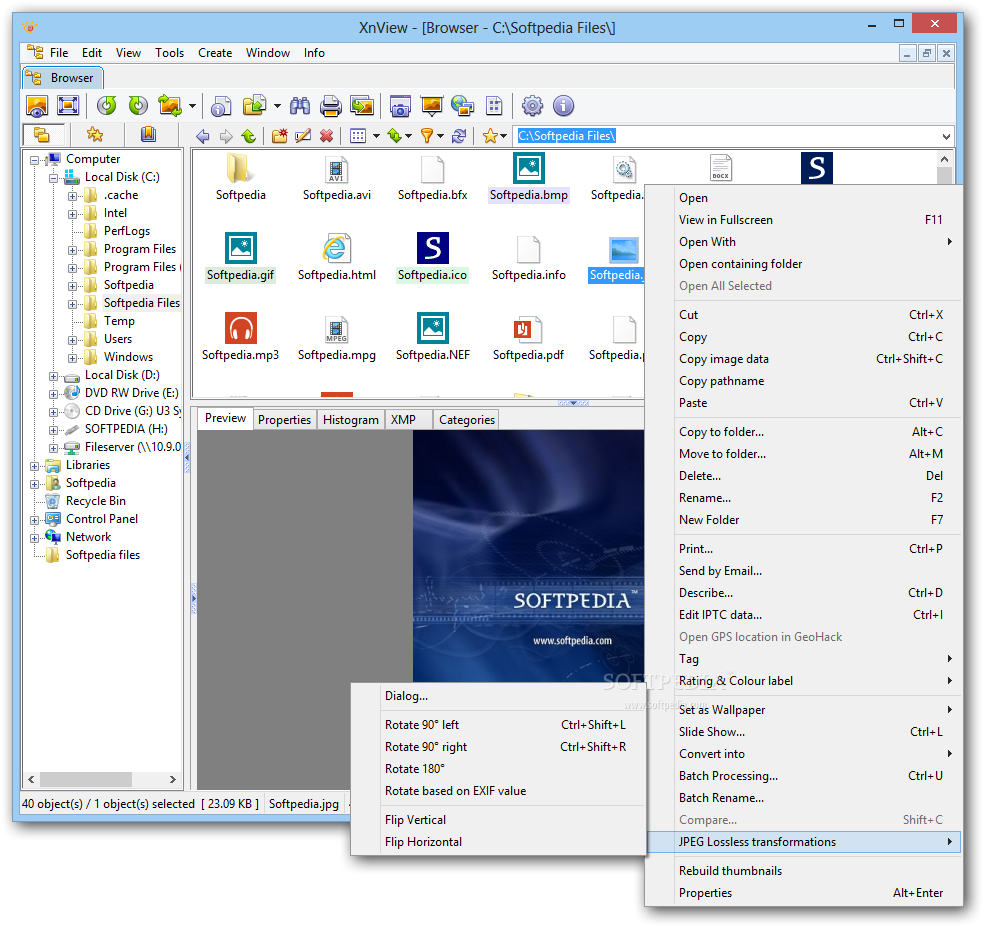Expand the .cache folder node
This screenshot has height=927, width=984.
pyautogui.click(x=73, y=196)
